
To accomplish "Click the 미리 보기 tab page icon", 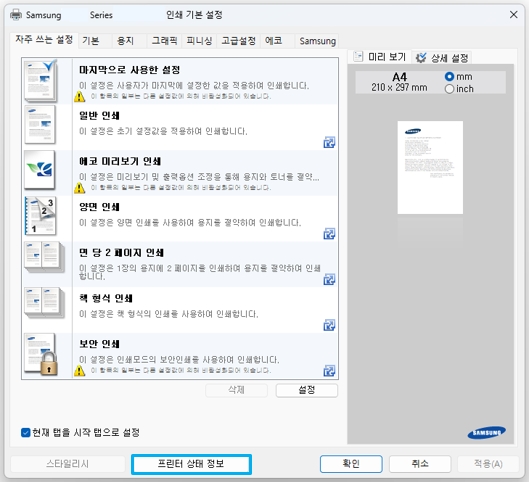I will (x=358, y=56).
